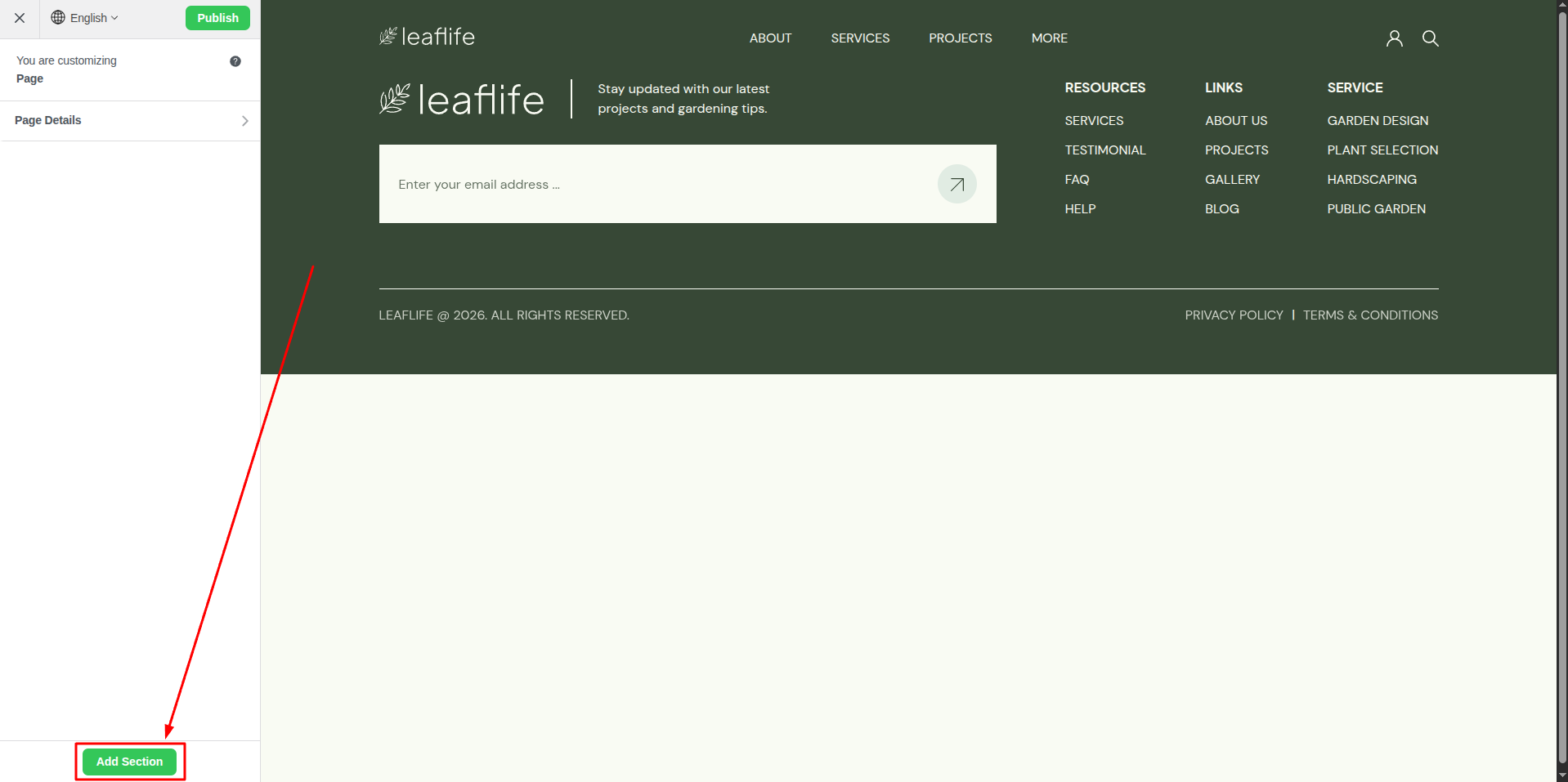Screen dimensions: 1568x782
Task: Open the ABOUT US footer link
Action: 1235,121
